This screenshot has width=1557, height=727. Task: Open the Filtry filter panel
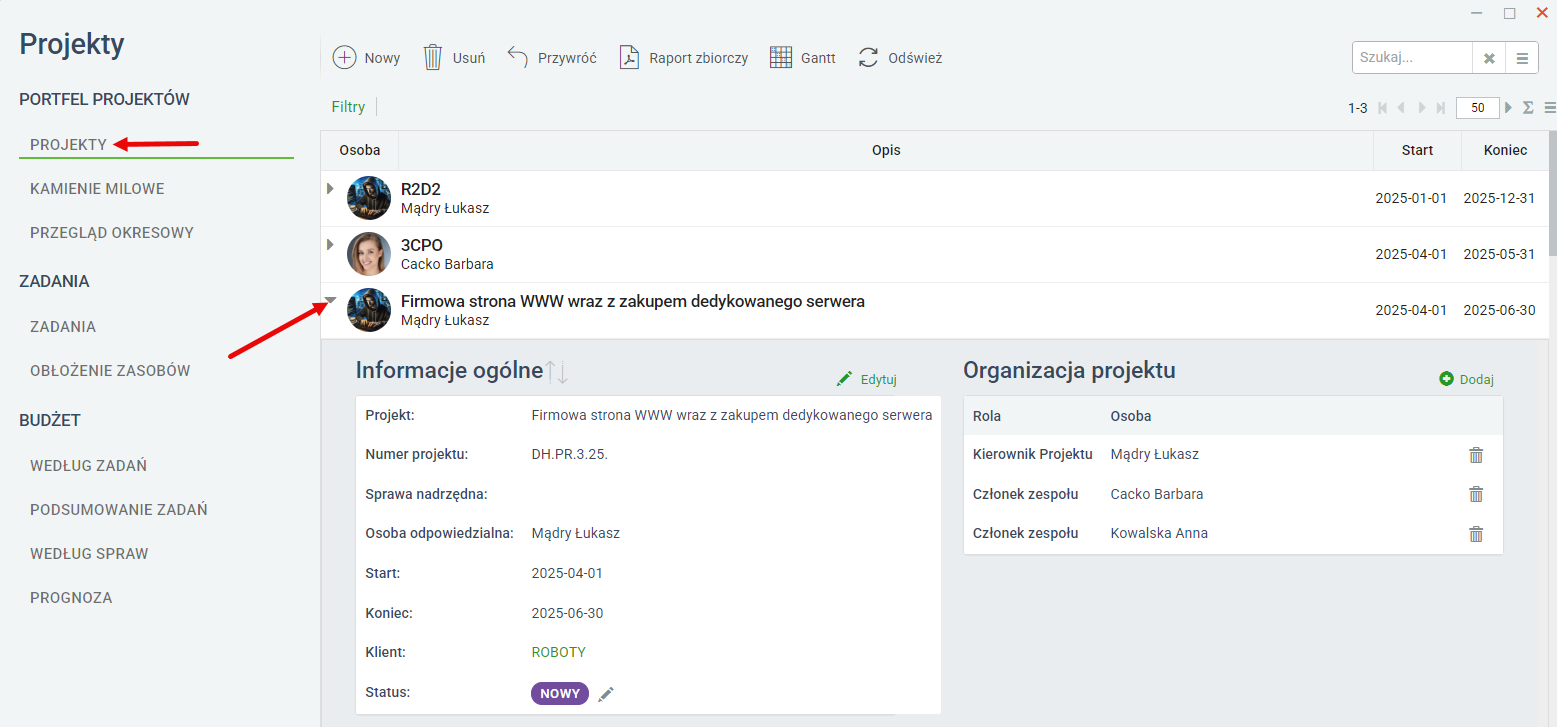click(348, 107)
